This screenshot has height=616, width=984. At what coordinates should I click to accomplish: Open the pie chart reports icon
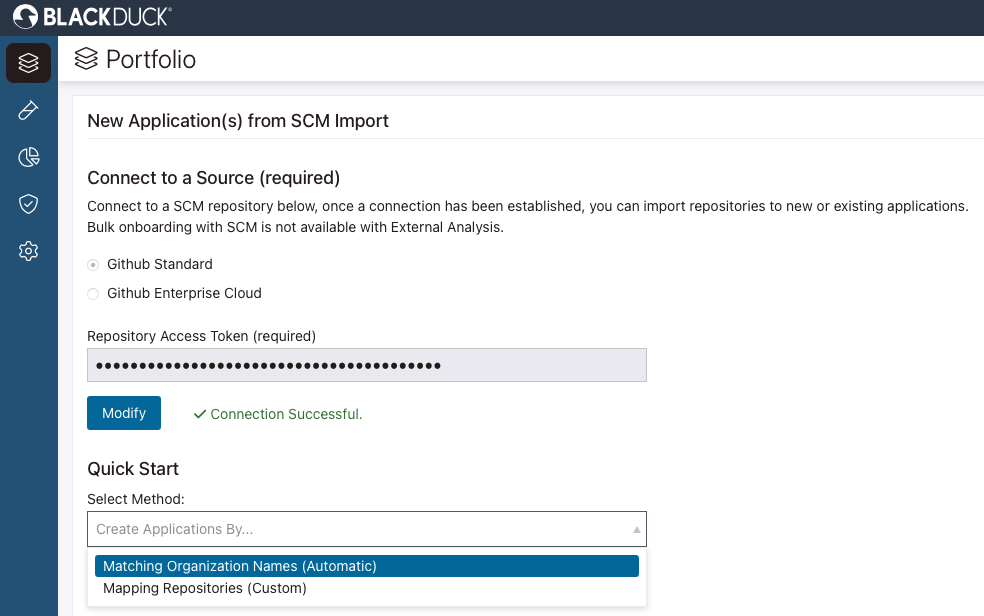tap(28, 157)
